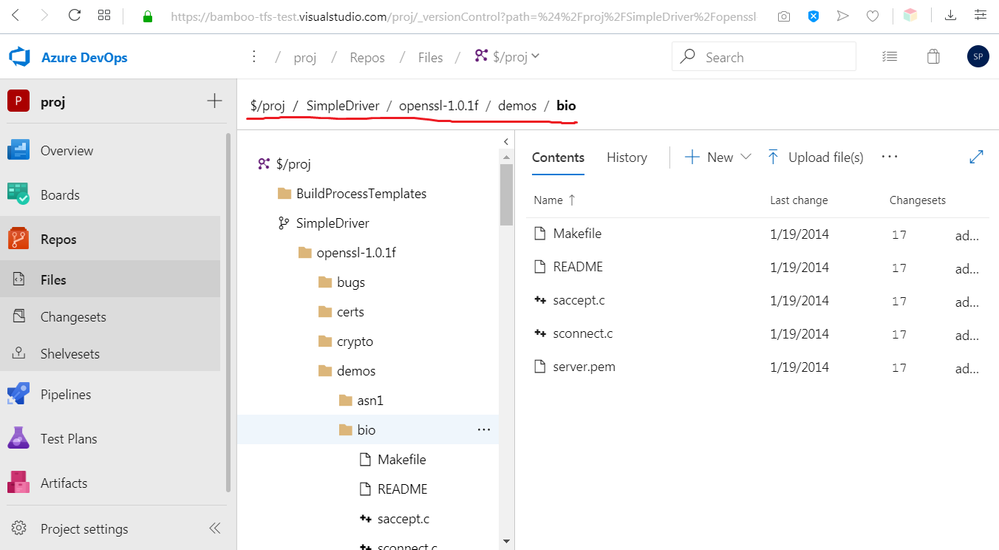Take a snapshot with the camera icon

pyautogui.click(x=784, y=17)
